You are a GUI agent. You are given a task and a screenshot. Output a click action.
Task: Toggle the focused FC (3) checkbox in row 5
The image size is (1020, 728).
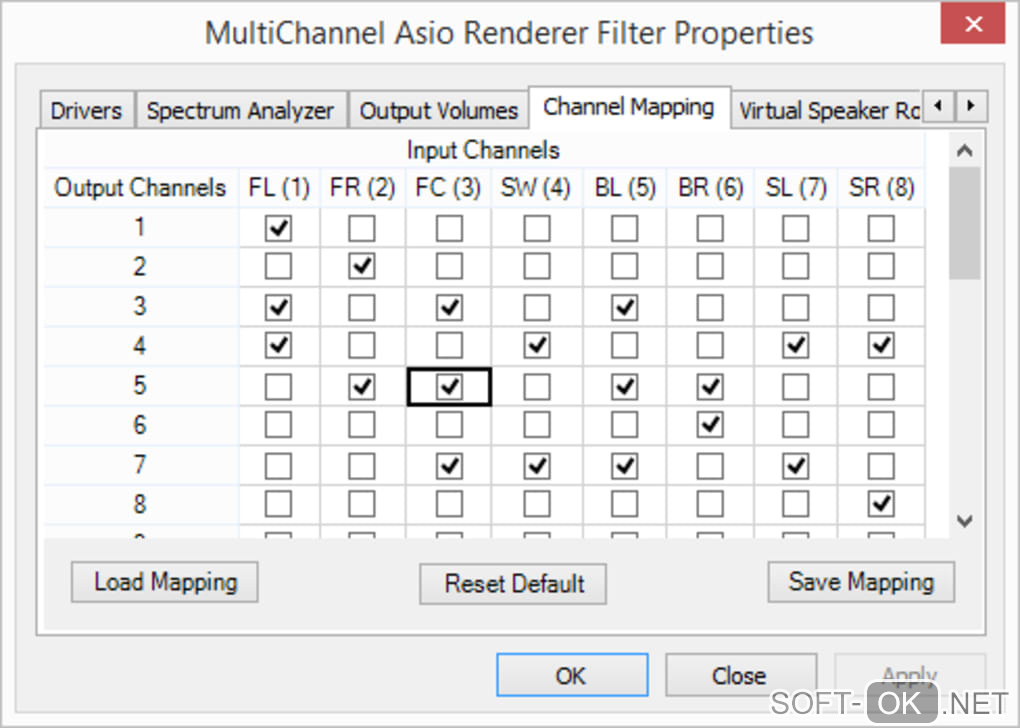(x=449, y=387)
